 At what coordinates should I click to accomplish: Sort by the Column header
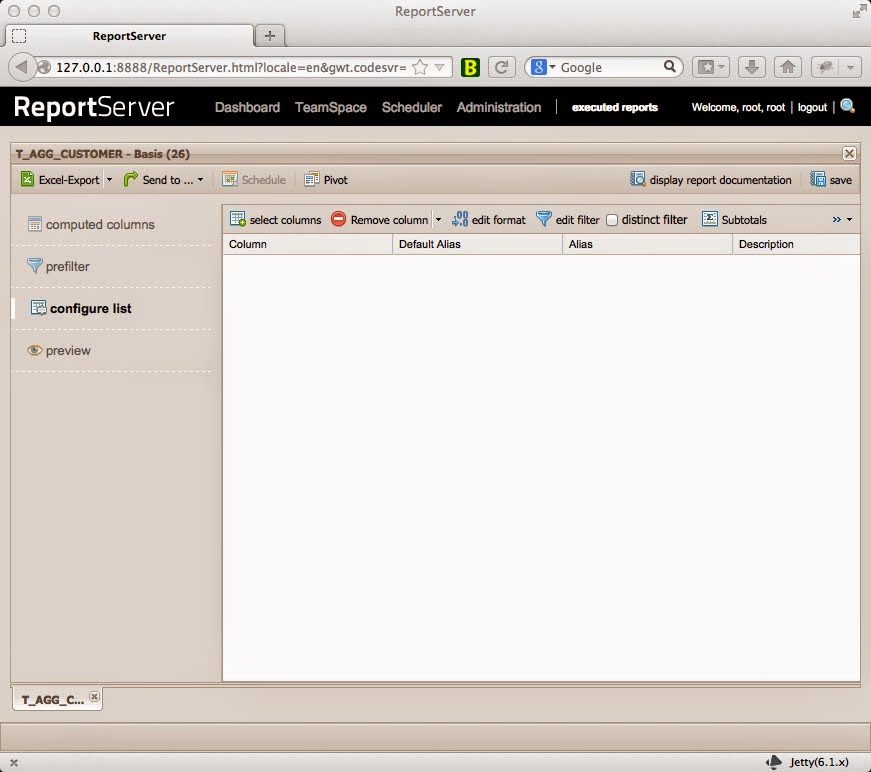308,244
